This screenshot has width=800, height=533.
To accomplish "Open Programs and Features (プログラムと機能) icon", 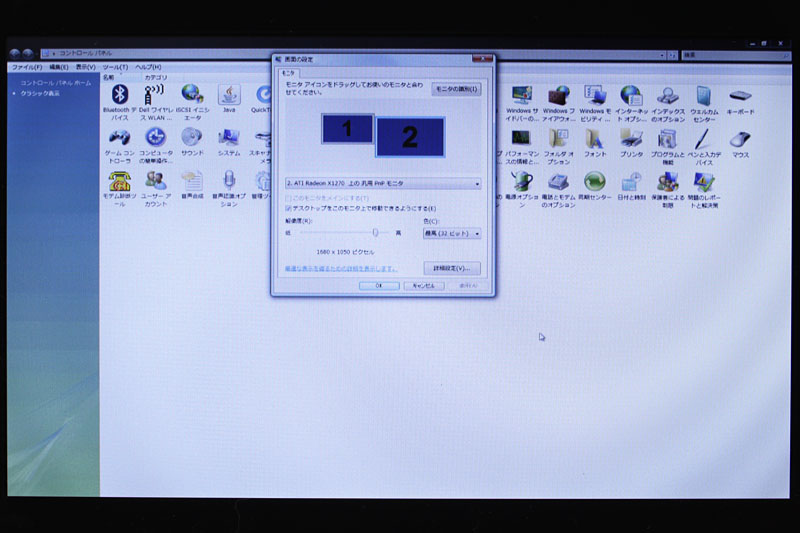I will [x=667, y=139].
